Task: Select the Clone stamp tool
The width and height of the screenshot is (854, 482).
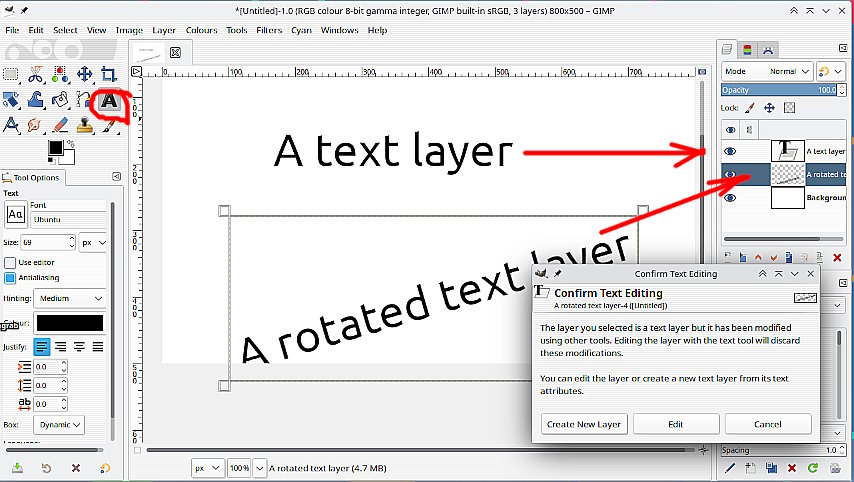Action: [x=84, y=125]
